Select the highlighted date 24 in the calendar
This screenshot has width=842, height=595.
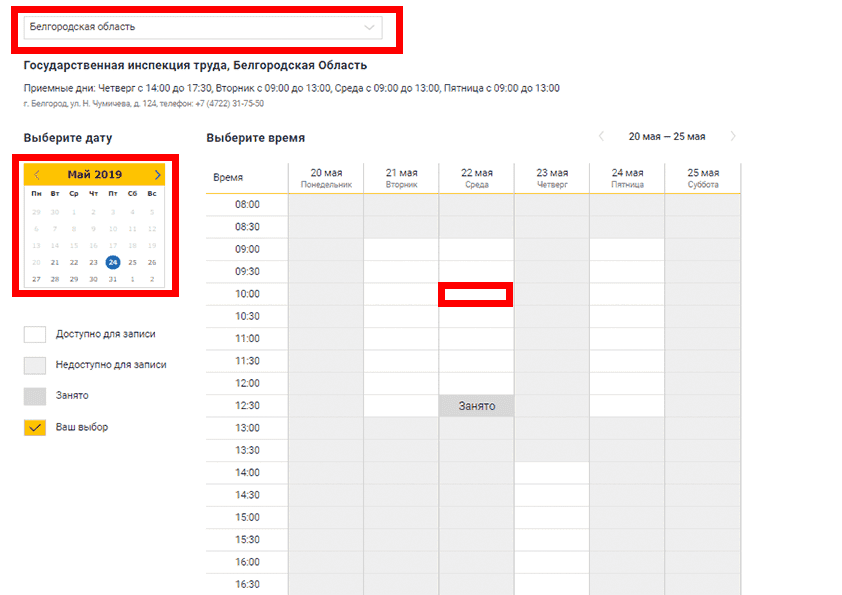click(x=113, y=263)
